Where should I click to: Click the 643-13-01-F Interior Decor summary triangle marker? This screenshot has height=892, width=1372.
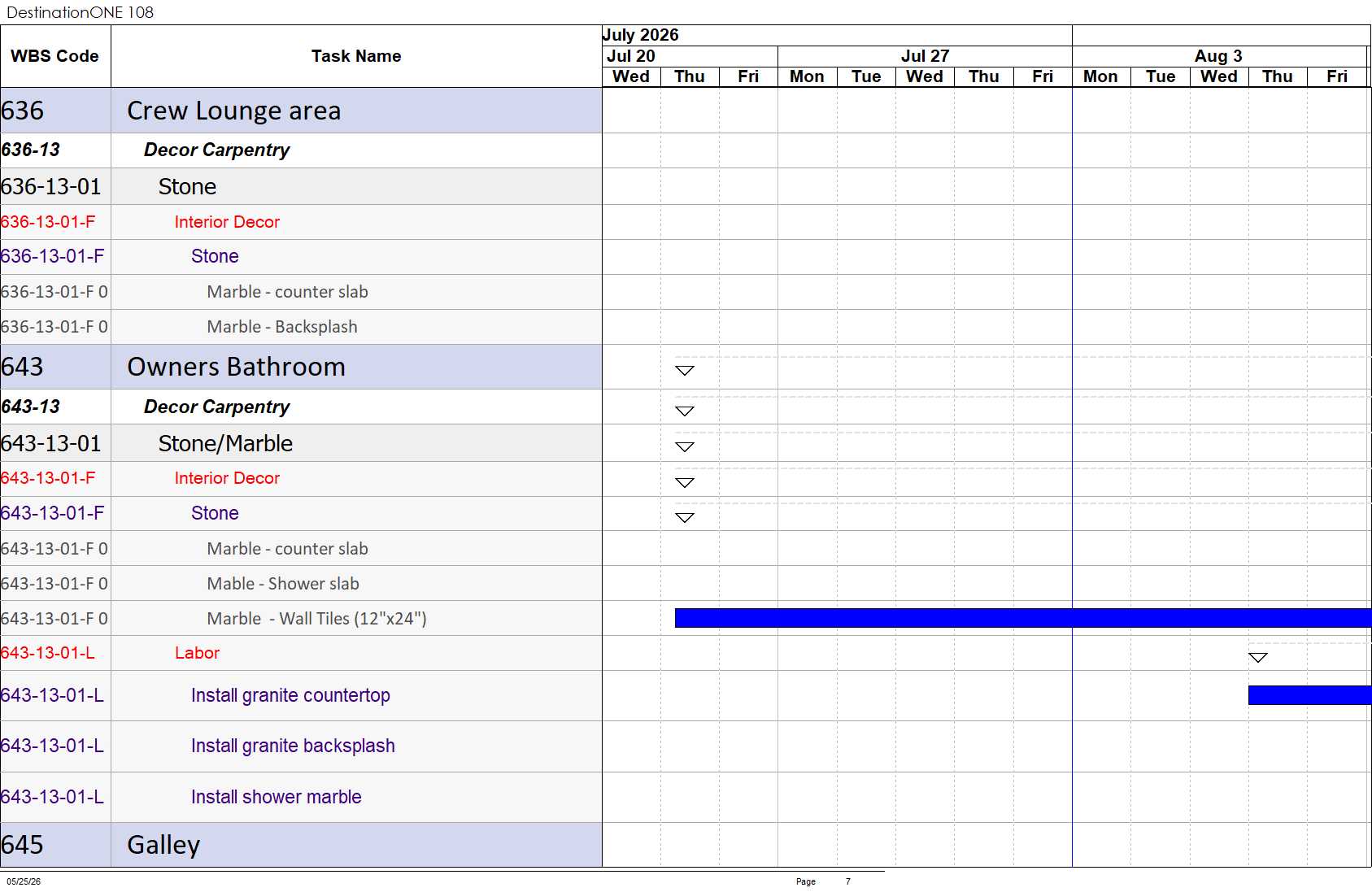pyautogui.click(x=685, y=482)
